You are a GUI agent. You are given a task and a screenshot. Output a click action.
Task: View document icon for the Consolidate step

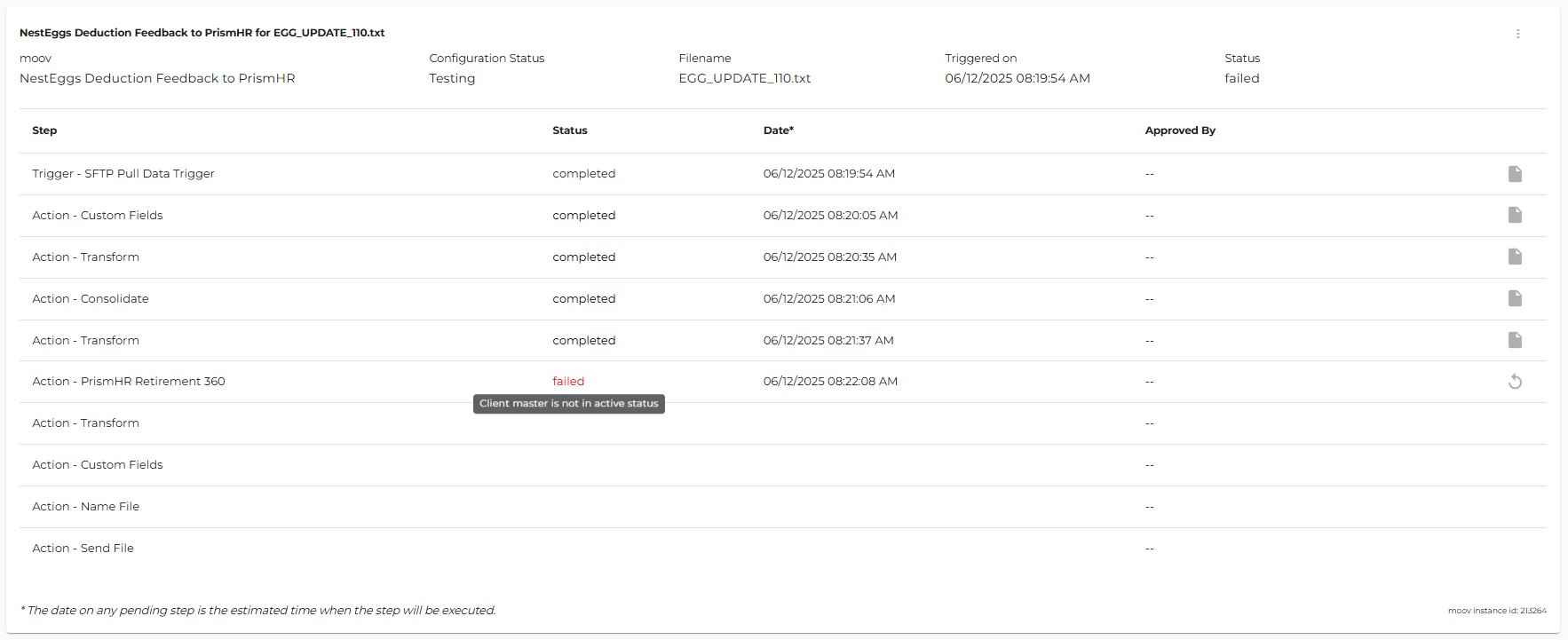pos(1515,299)
